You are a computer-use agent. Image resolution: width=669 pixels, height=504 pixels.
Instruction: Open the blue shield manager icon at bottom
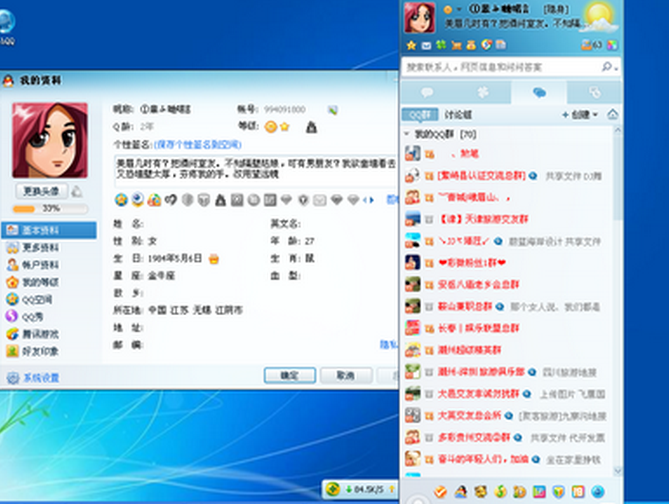coord(558,492)
